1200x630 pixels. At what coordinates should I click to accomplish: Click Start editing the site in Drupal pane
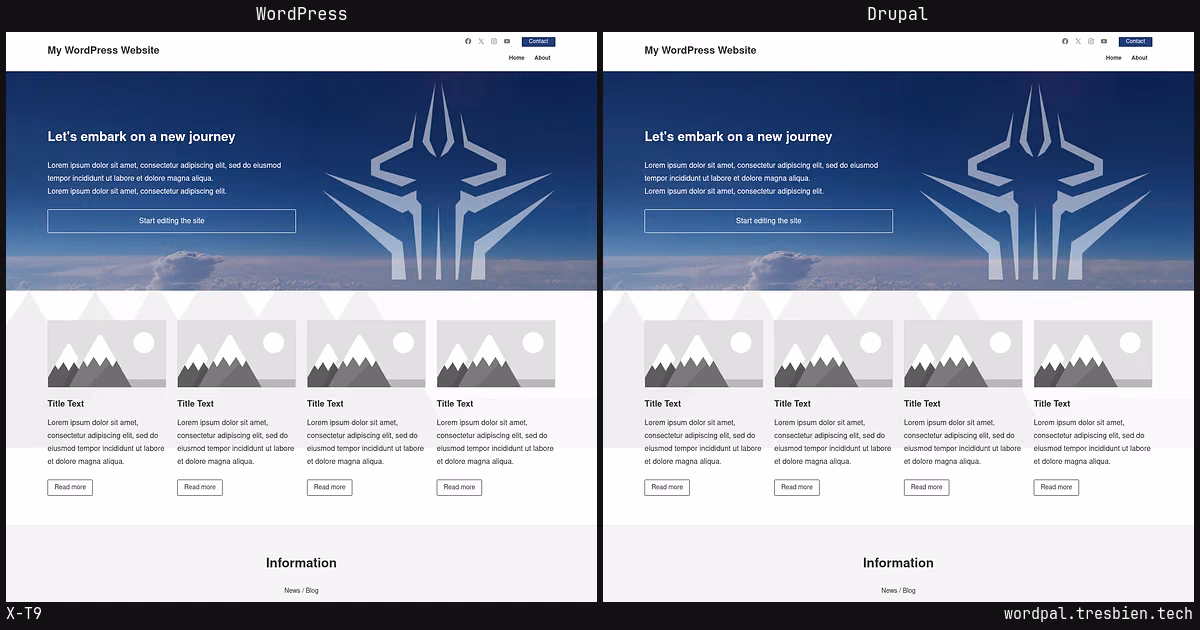tap(768, 221)
